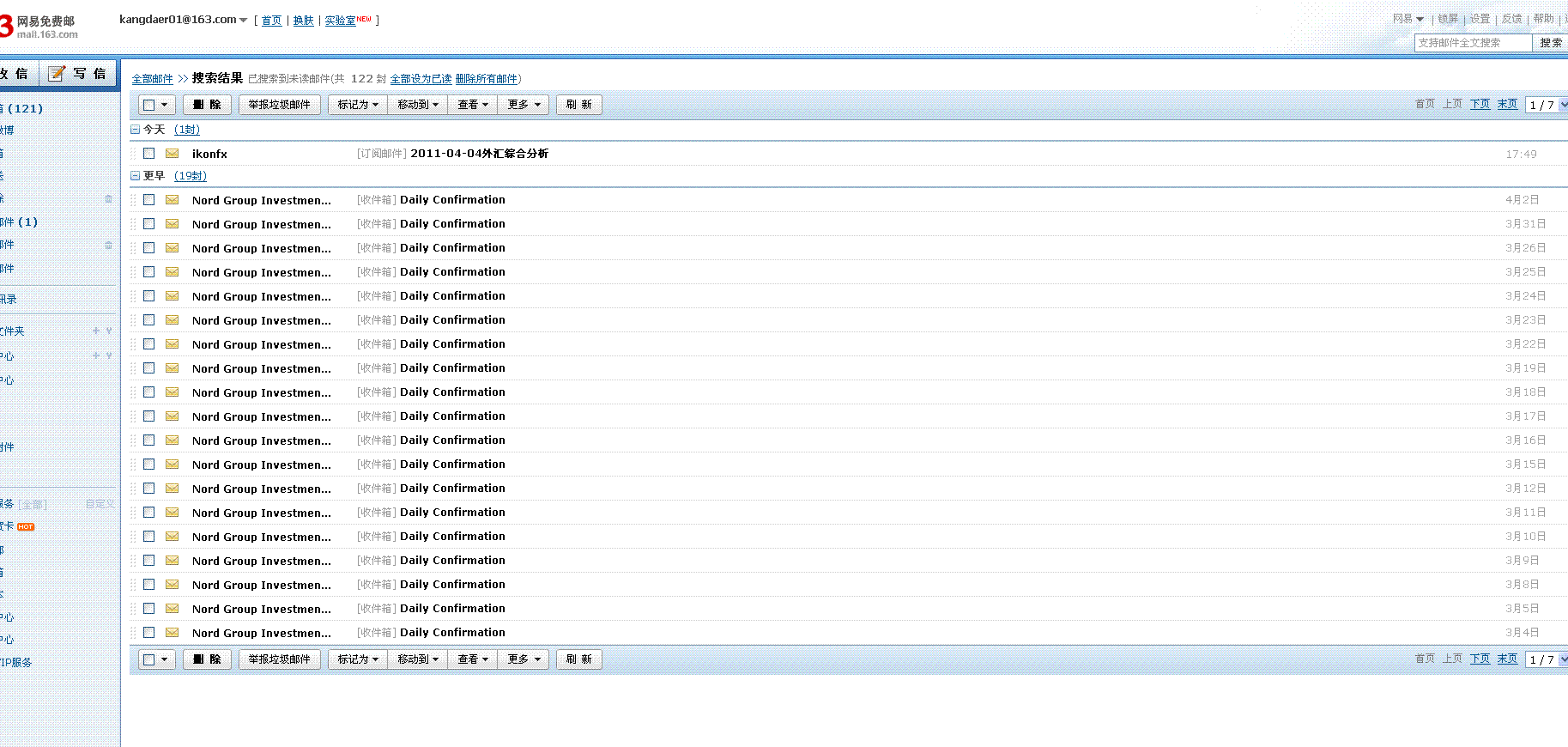Tick the select-all checkbox in the top toolbar

pyautogui.click(x=149, y=105)
